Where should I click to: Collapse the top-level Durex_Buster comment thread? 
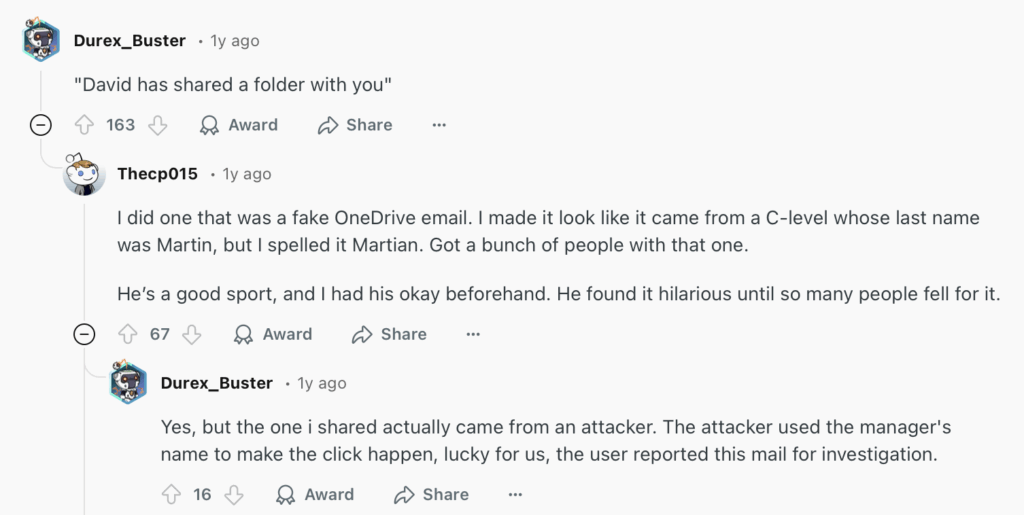(41, 125)
